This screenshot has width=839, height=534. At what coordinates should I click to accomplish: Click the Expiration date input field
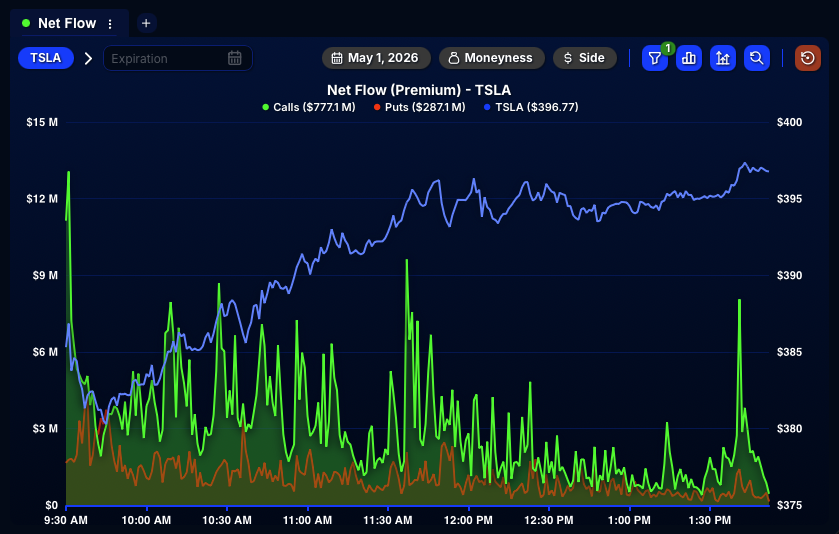(x=178, y=58)
